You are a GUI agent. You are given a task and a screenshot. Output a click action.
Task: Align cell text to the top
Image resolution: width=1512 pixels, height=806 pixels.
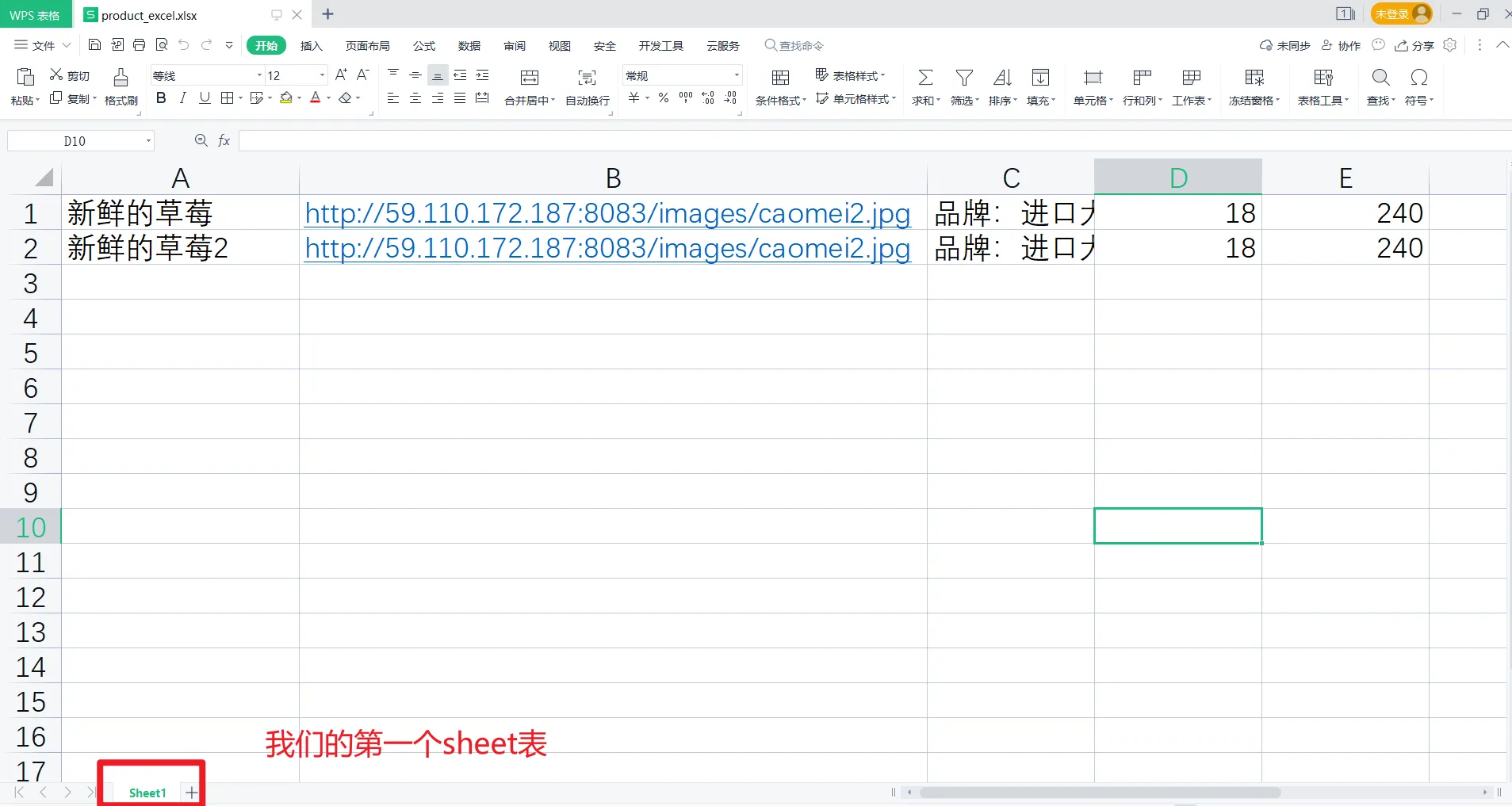click(x=393, y=74)
